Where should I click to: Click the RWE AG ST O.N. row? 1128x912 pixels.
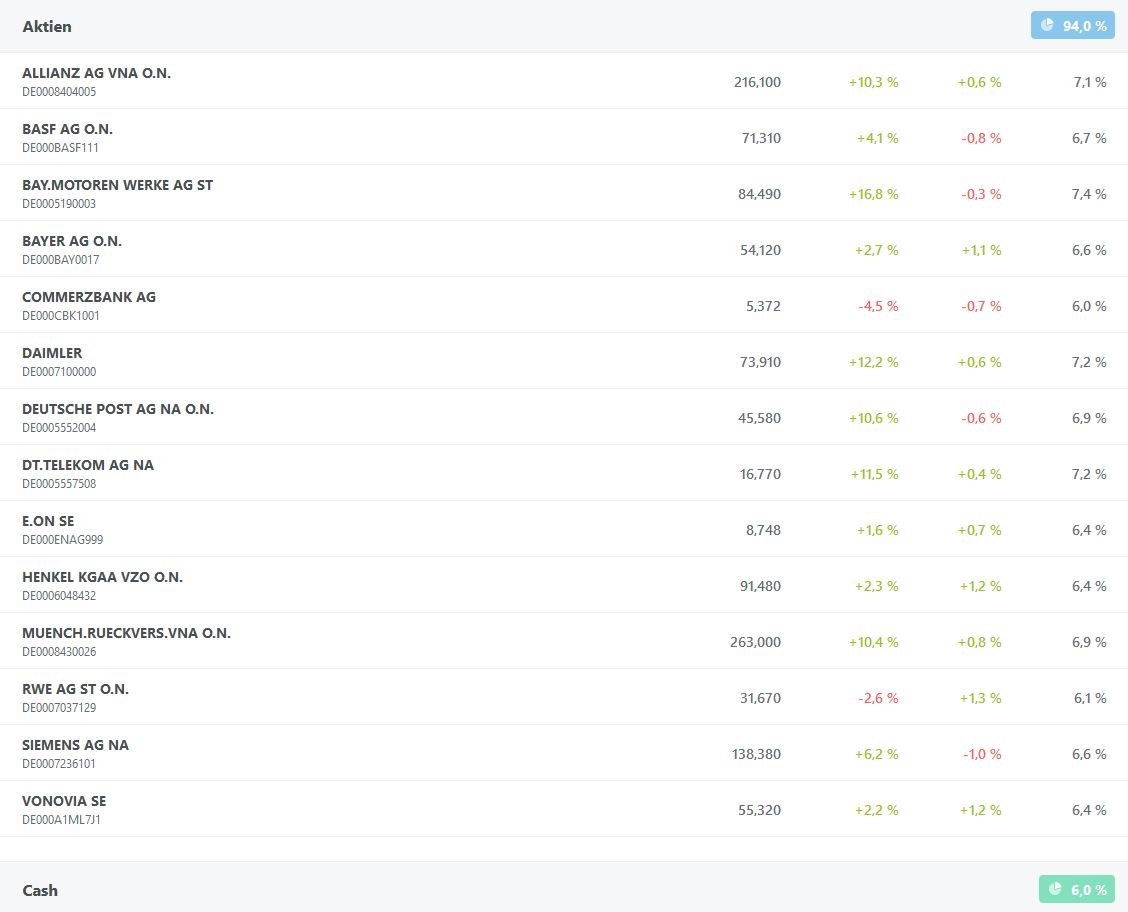click(x=75, y=689)
